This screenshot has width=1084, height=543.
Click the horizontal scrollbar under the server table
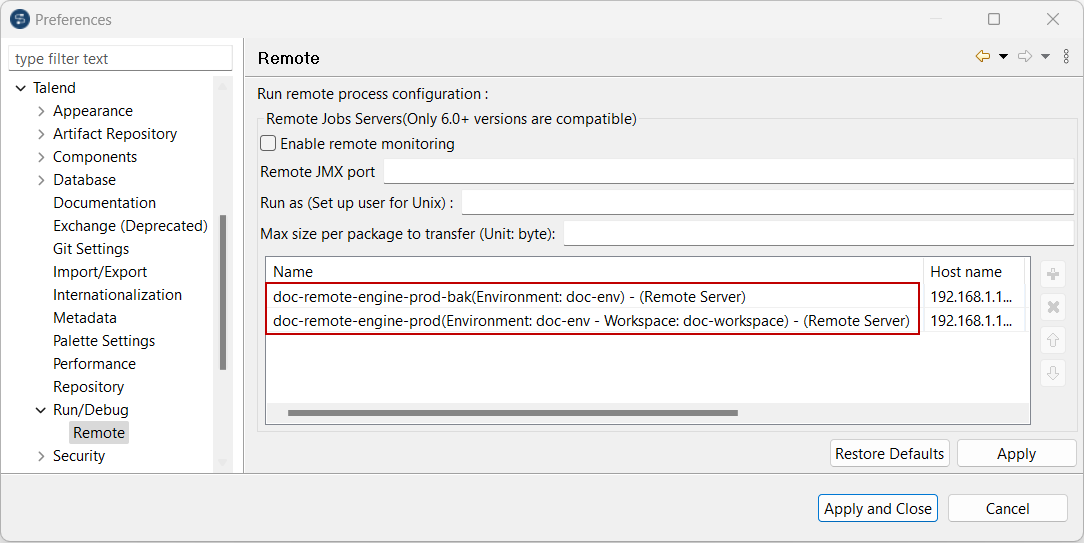512,412
